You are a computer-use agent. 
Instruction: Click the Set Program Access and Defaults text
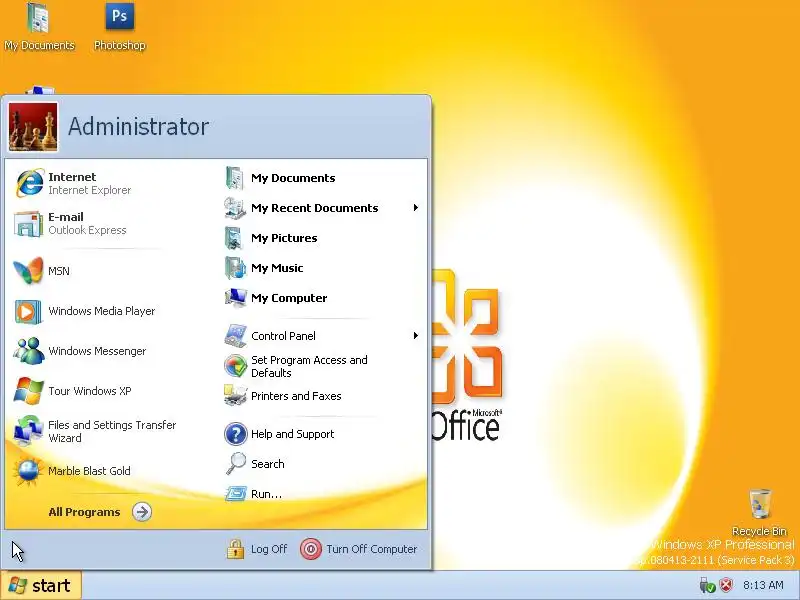click(309, 366)
